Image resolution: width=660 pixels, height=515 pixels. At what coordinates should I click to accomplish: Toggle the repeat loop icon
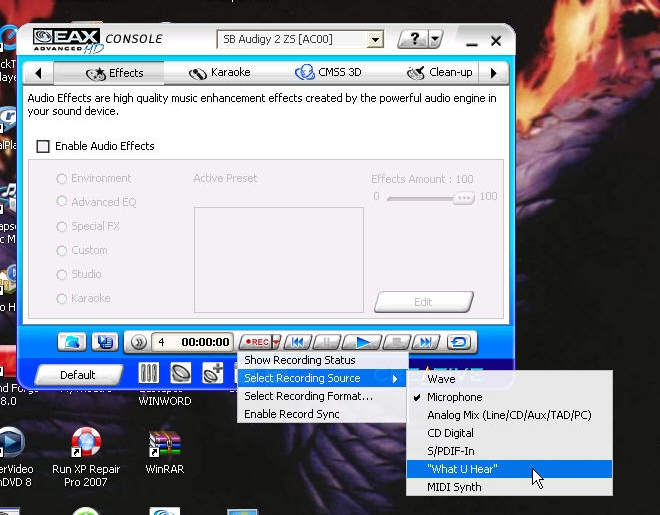pos(460,342)
